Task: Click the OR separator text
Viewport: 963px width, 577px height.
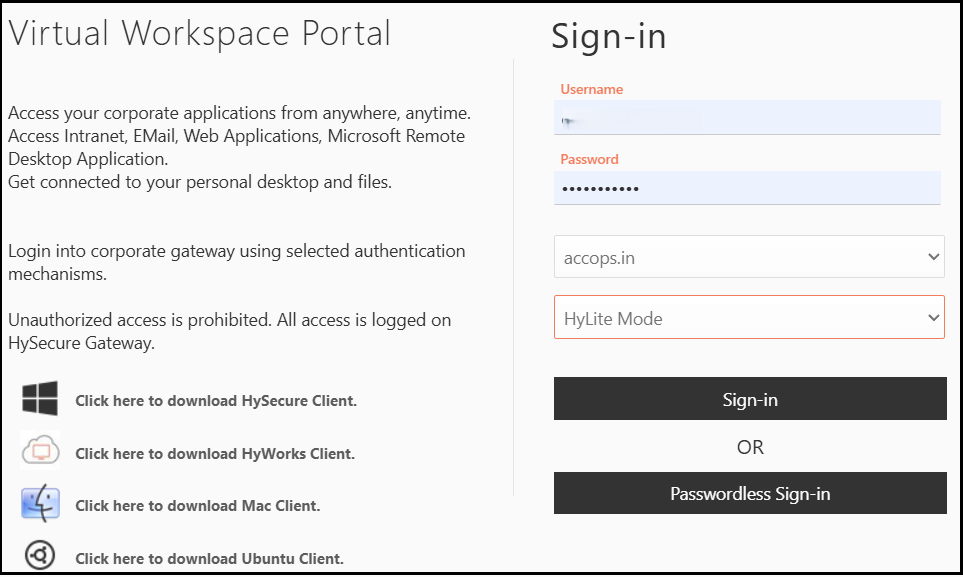Action: 750,447
